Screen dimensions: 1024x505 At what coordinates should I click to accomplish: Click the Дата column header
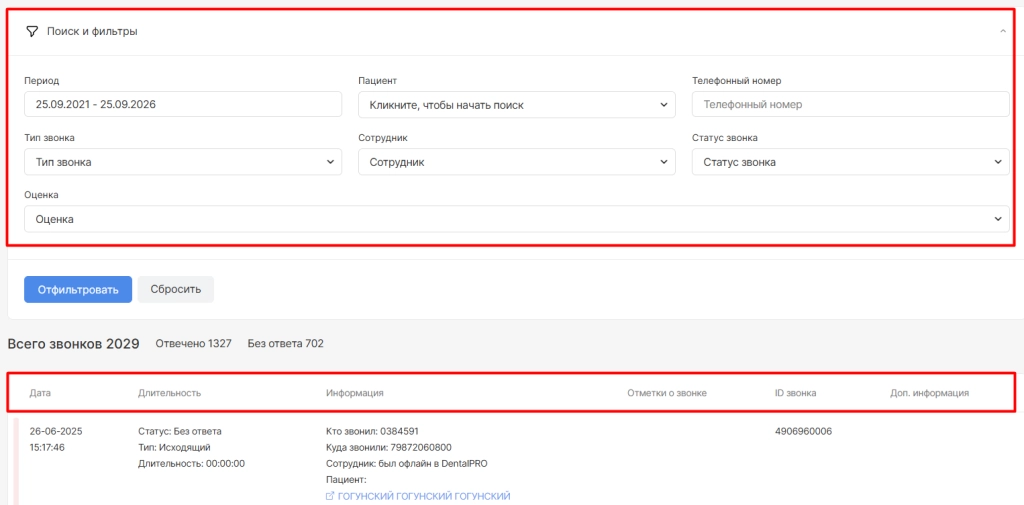(40, 393)
